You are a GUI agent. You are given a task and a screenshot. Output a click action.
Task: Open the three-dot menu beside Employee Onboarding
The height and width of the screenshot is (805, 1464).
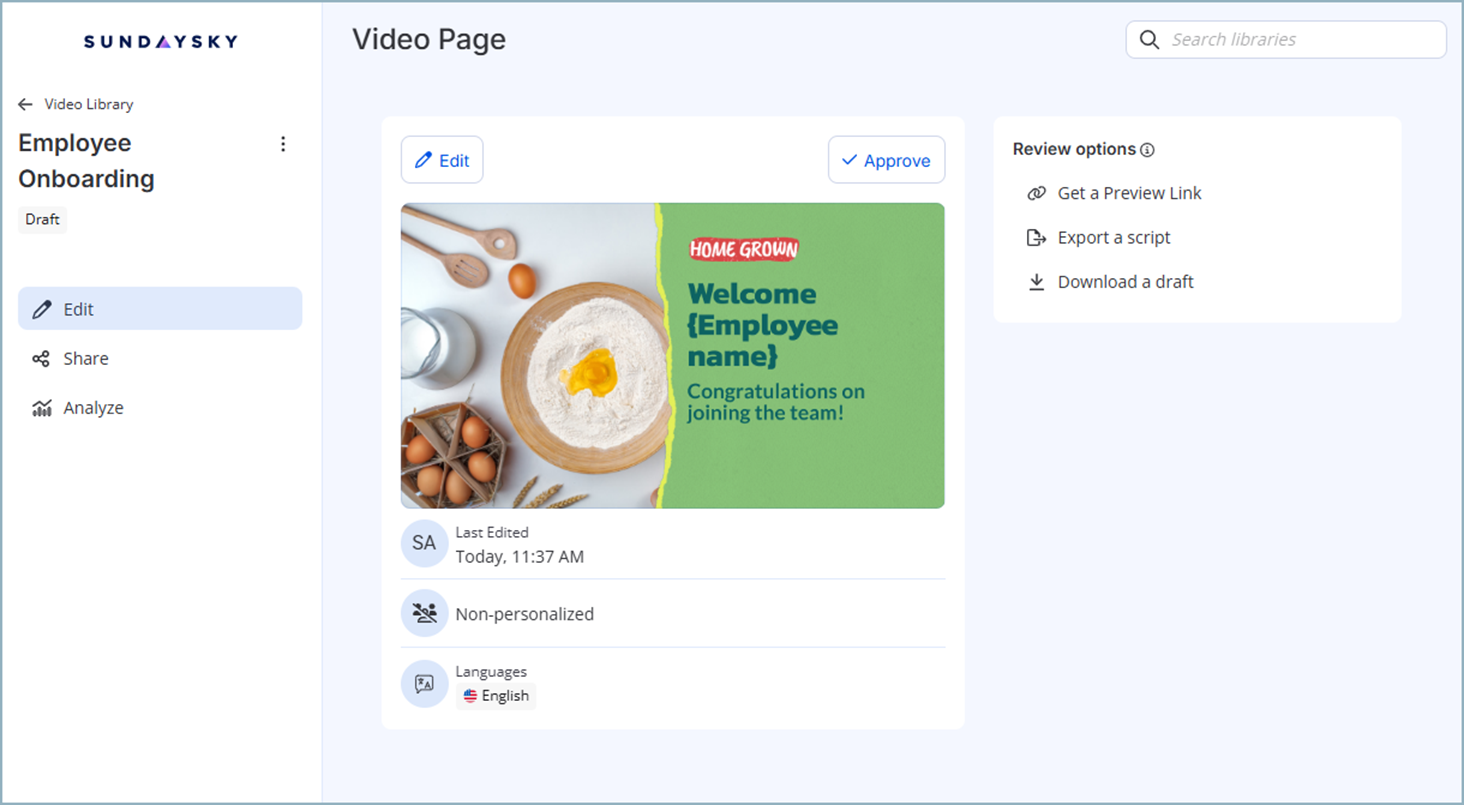tap(283, 144)
